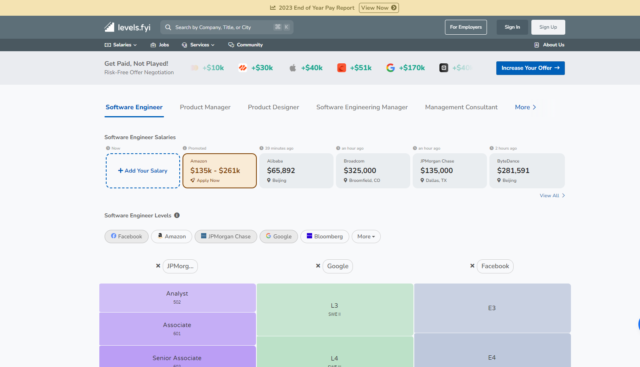640x367 pixels.
Task: Click the search by company input field
Action: click(227, 27)
